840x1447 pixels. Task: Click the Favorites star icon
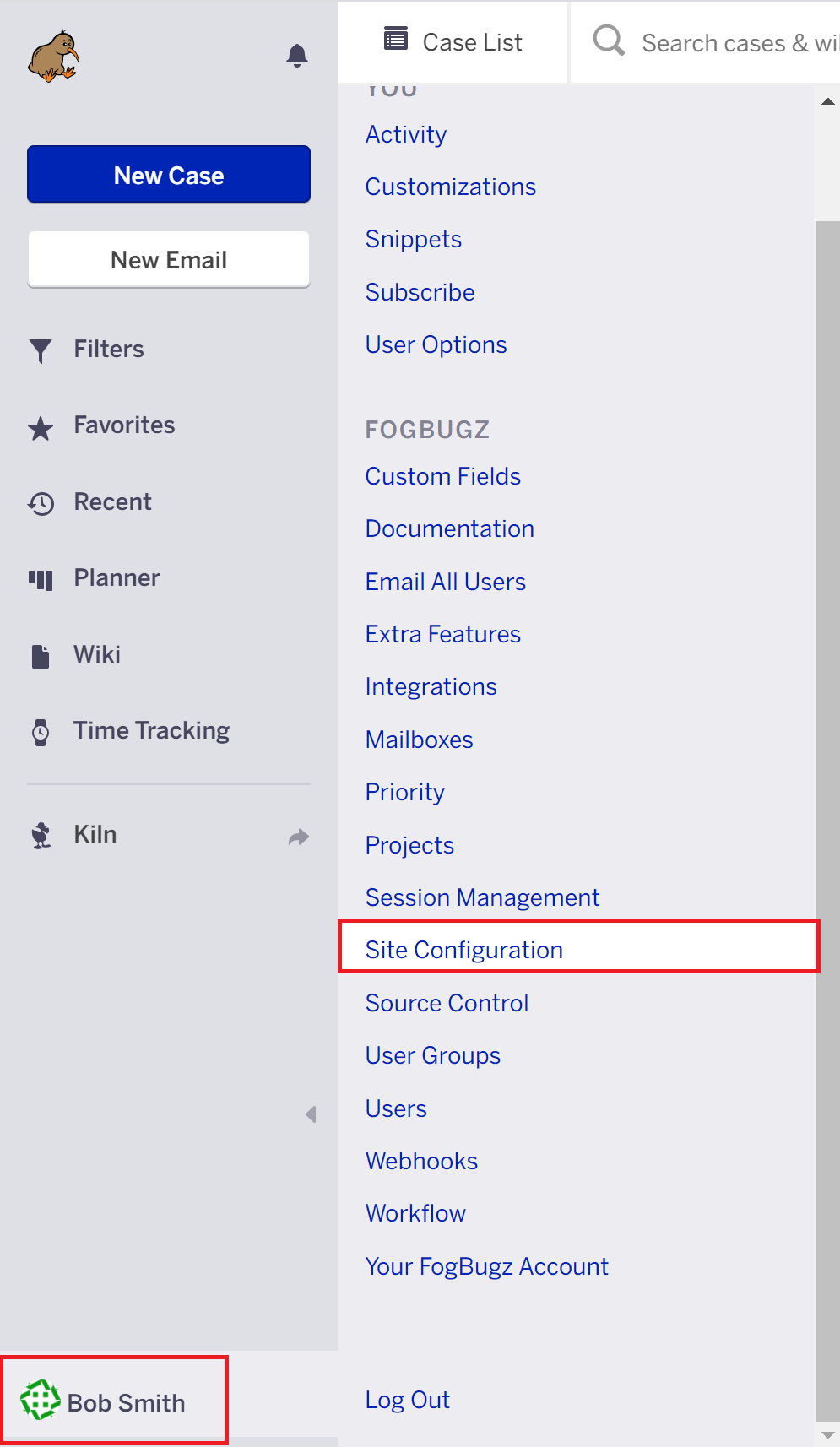point(41,428)
